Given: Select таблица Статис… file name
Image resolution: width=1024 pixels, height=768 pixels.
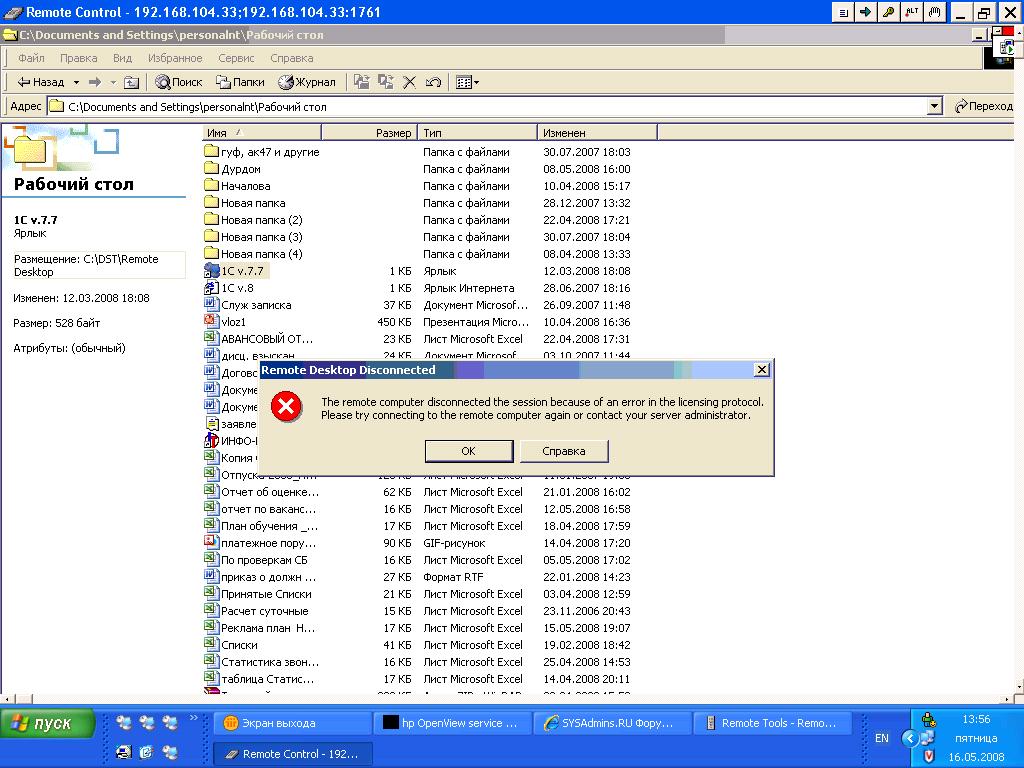Looking at the screenshot, I should [267, 679].
